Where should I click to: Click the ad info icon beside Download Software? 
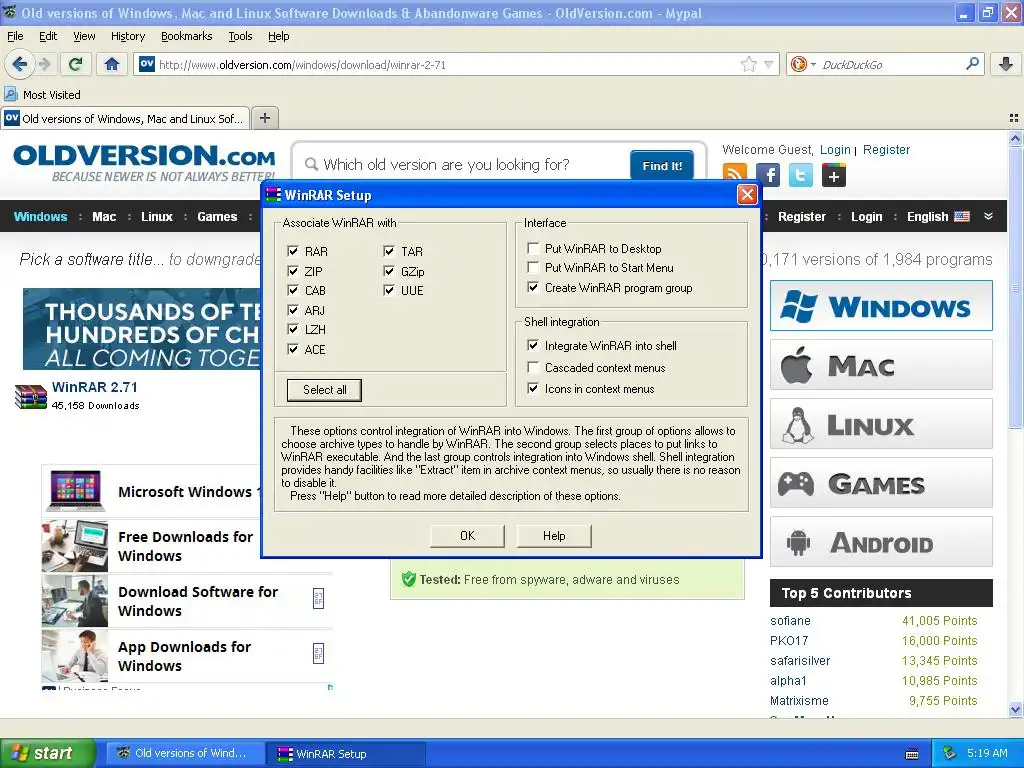319,598
